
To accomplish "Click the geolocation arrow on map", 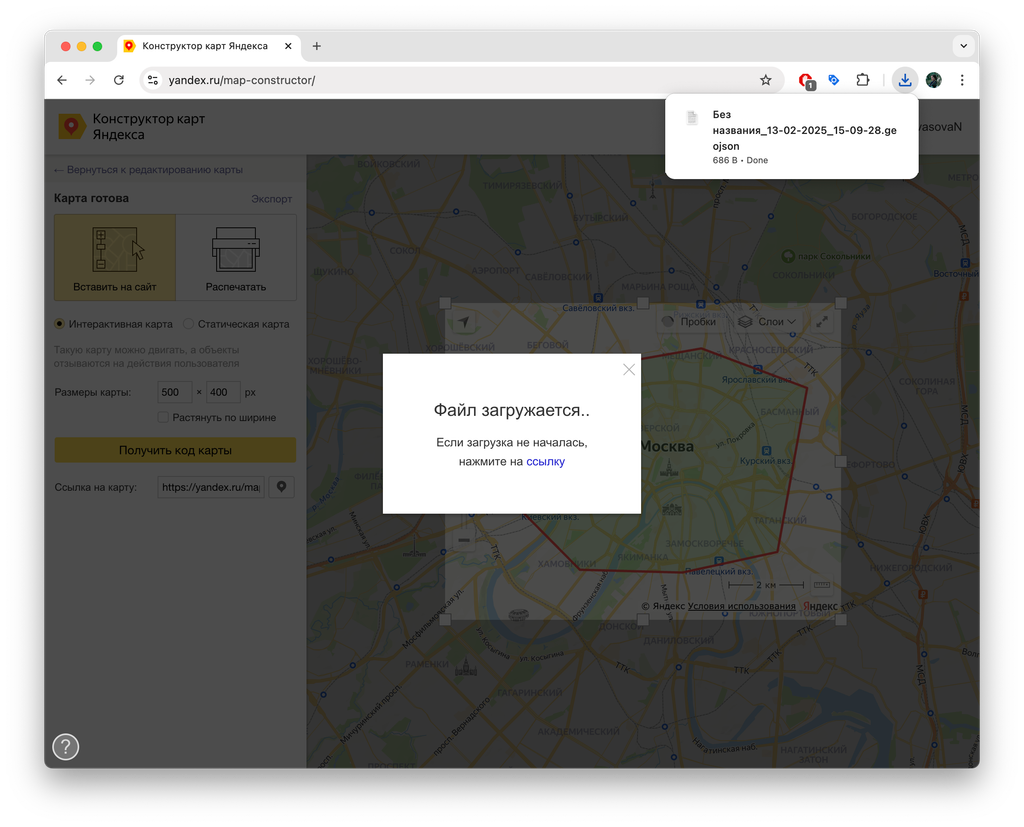I will [463, 321].
